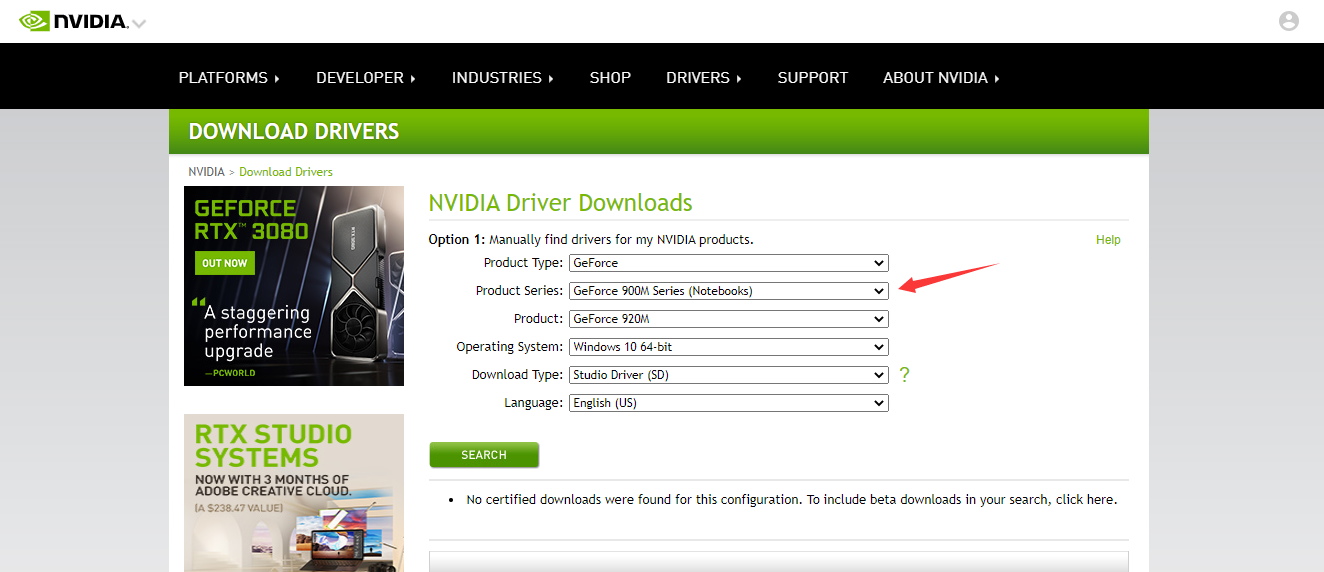The image size is (1324, 572).
Task: Expand the dropdown arrow beside NVIDIA logo
Action: 139,23
